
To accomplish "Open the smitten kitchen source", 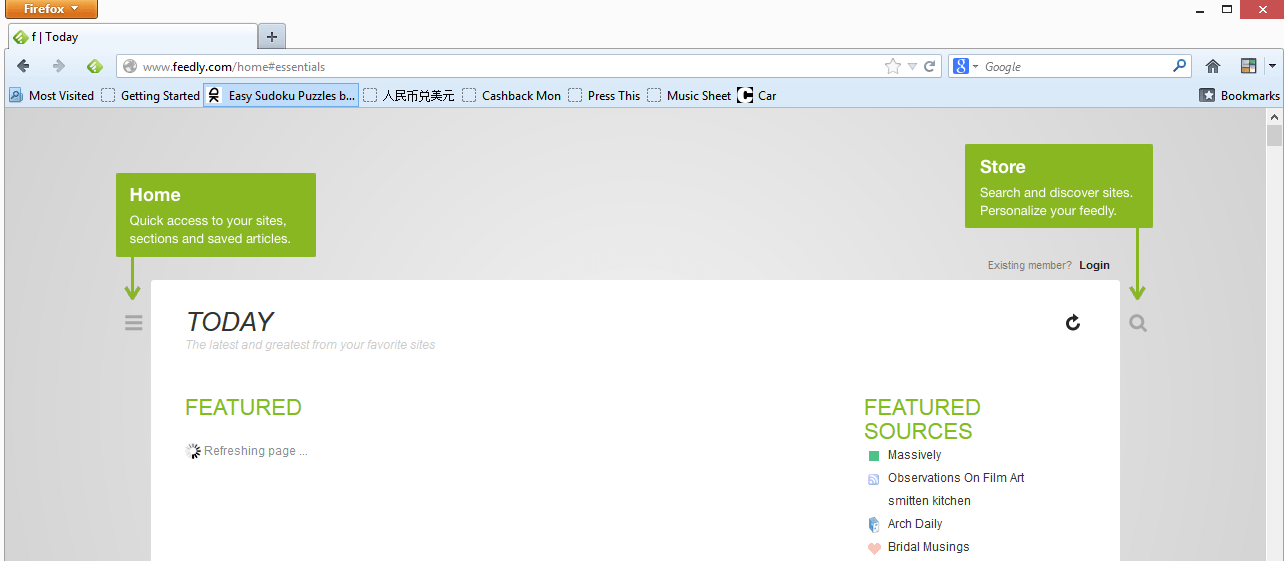I will point(929,501).
